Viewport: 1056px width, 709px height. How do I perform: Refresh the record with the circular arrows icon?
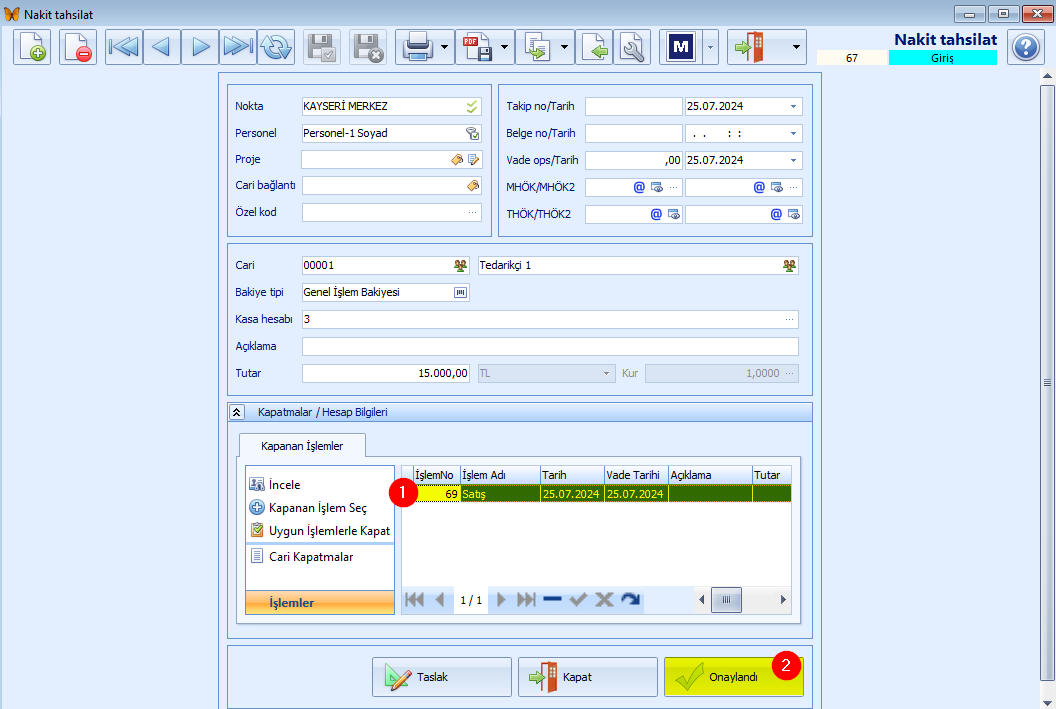[276, 47]
